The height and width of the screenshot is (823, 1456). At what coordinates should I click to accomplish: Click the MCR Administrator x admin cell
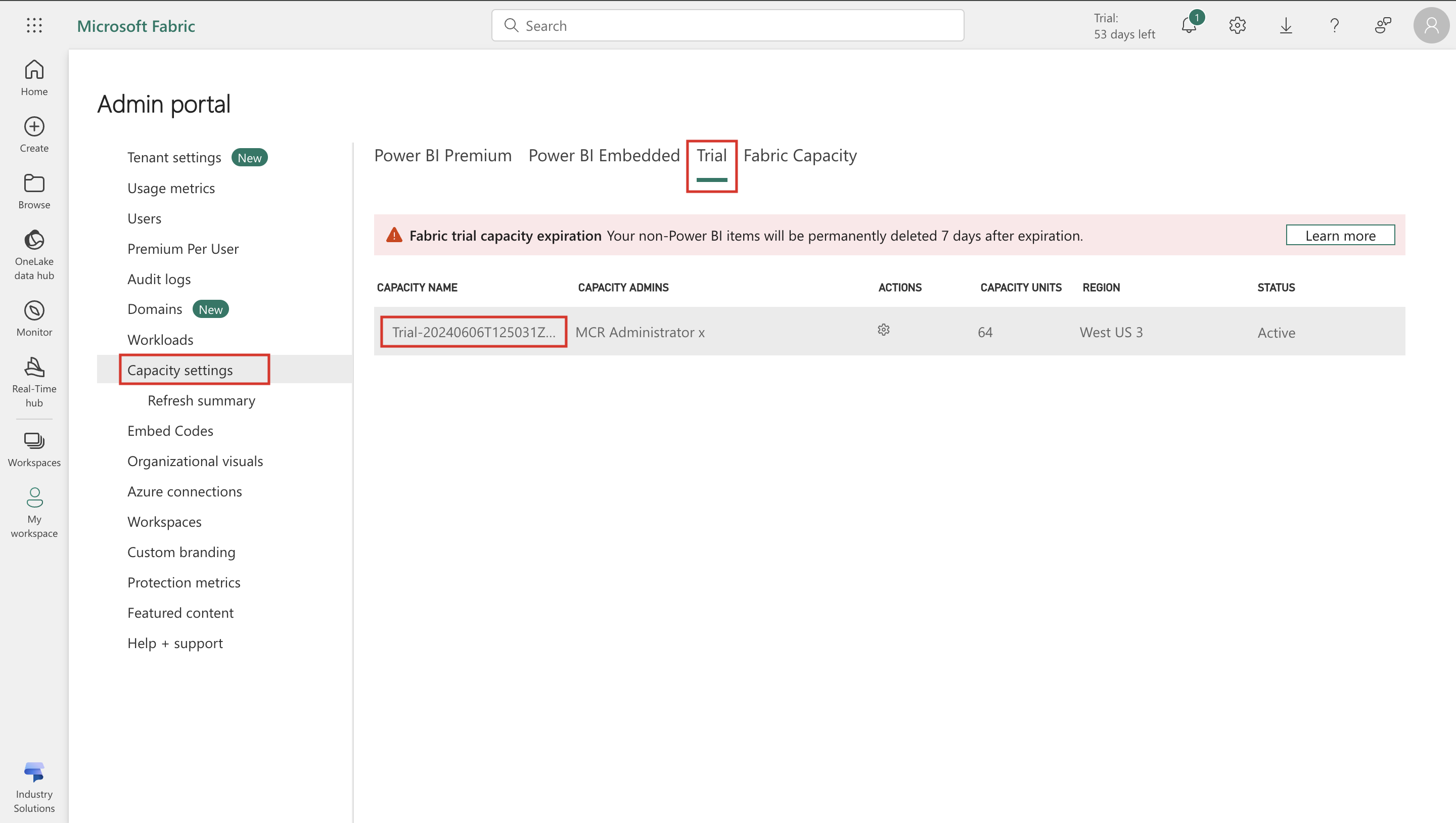pos(640,332)
